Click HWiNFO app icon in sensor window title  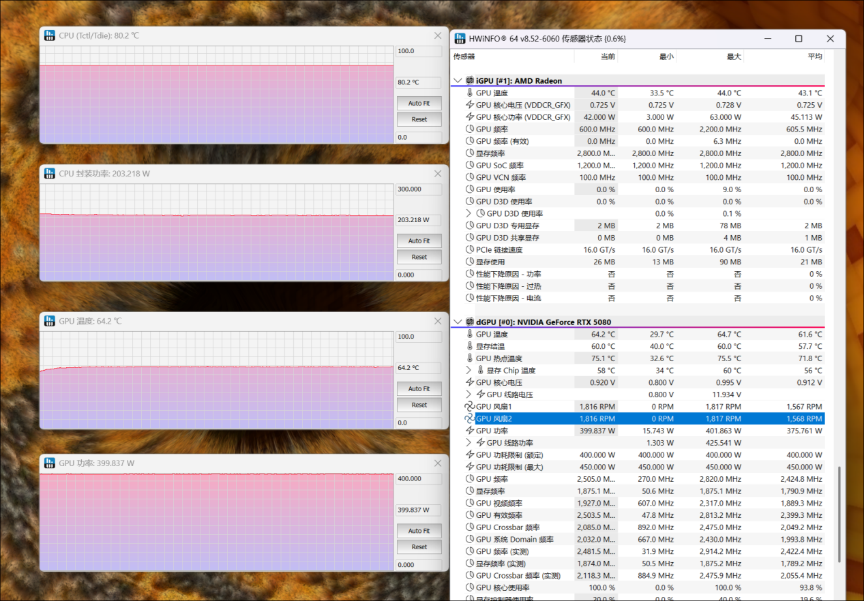click(x=460, y=39)
